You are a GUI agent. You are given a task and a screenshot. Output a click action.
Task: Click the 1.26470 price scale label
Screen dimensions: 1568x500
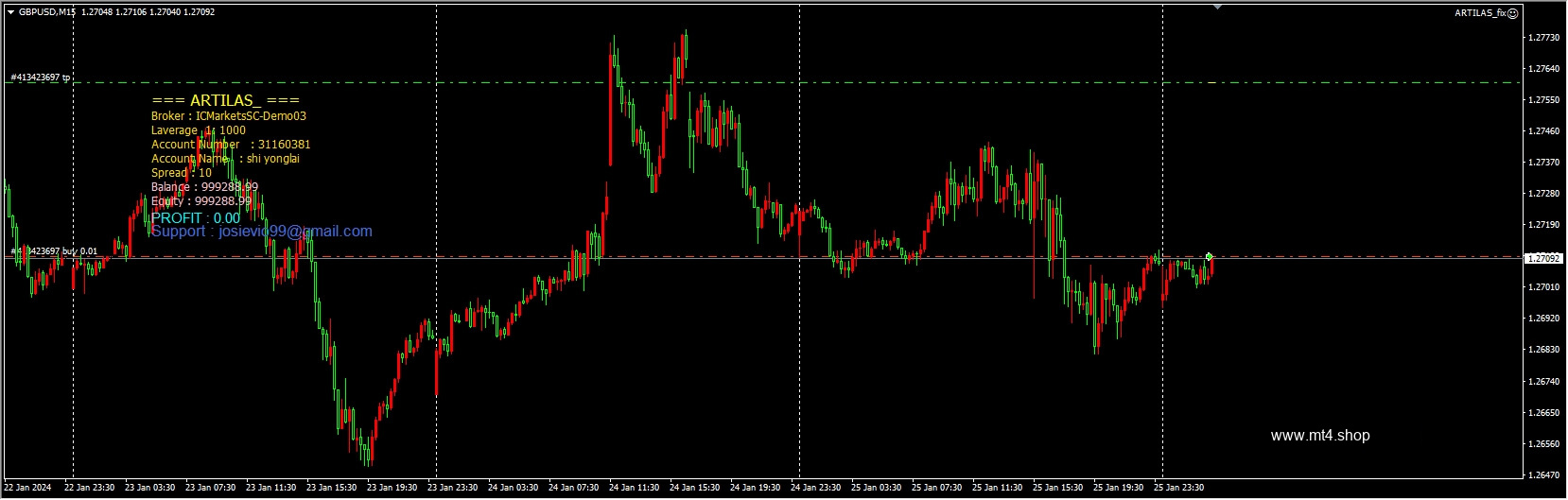tap(1543, 475)
